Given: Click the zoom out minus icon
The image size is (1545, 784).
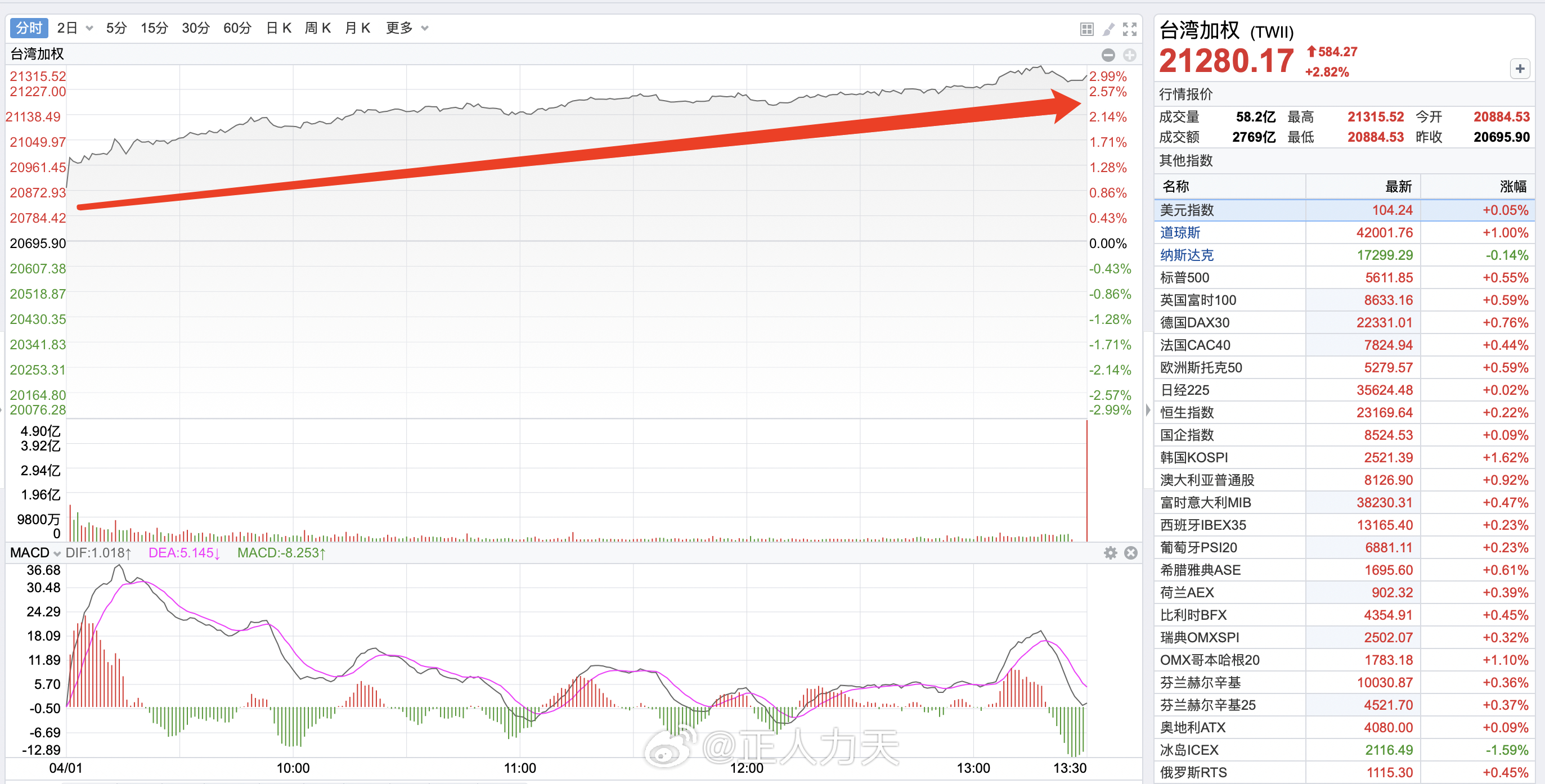Looking at the screenshot, I should click(x=1108, y=55).
